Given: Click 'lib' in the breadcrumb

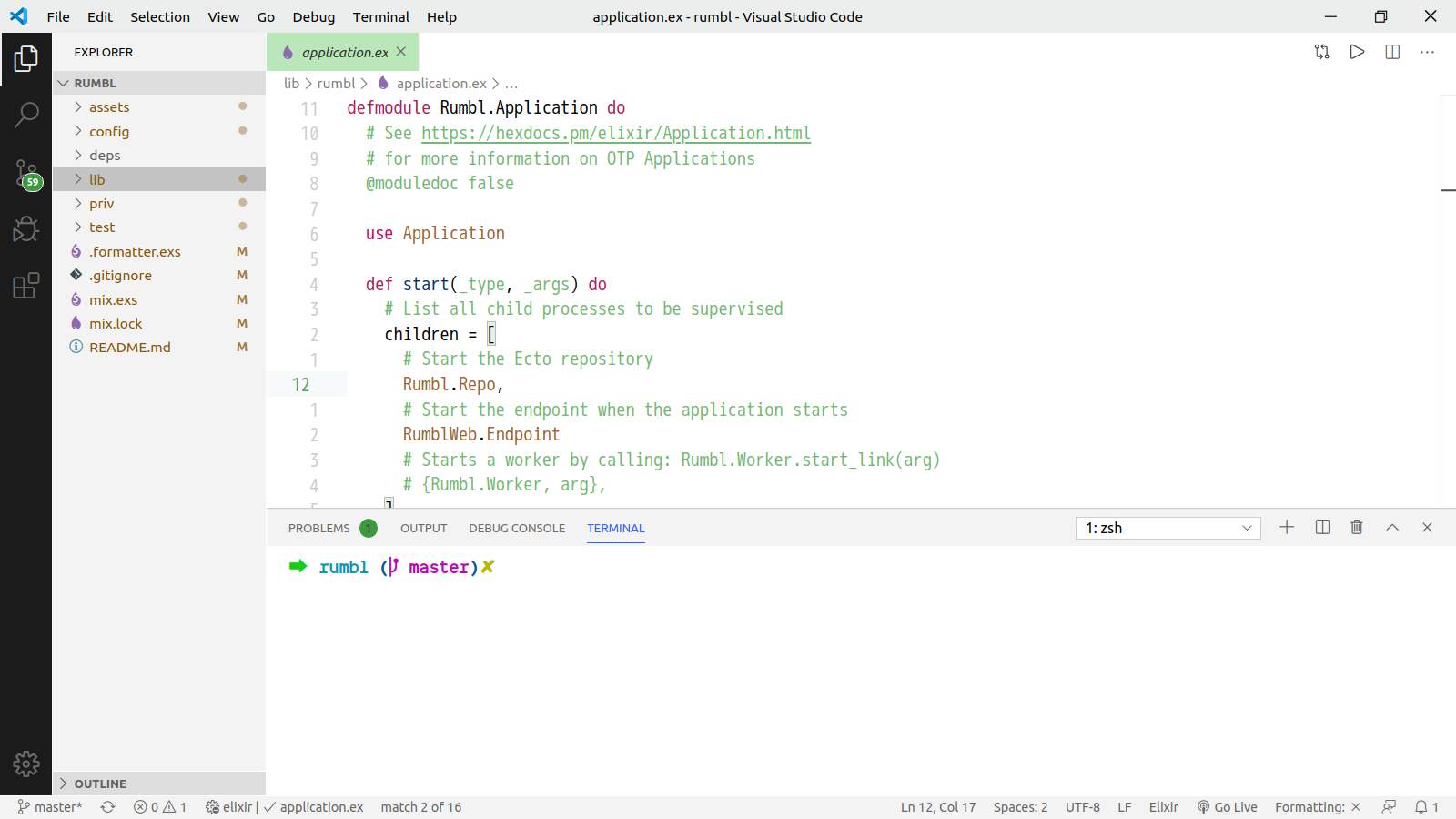Looking at the screenshot, I should pos(291,84).
